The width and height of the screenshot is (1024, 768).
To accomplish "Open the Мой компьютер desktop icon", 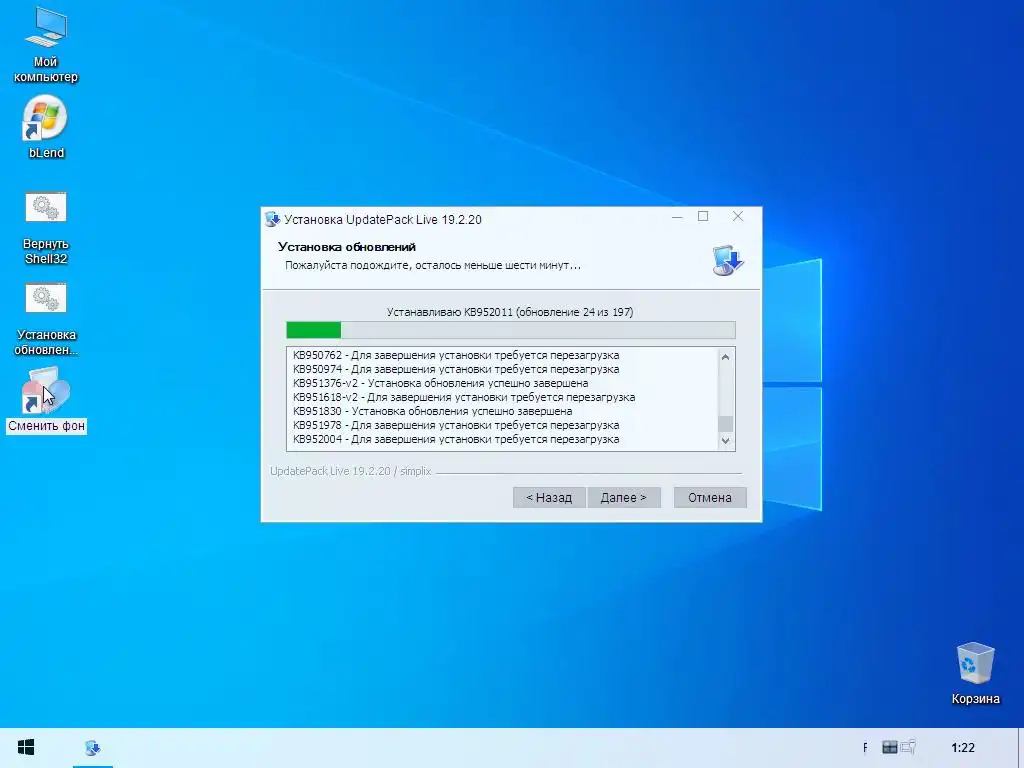I will pyautogui.click(x=46, y=44).
